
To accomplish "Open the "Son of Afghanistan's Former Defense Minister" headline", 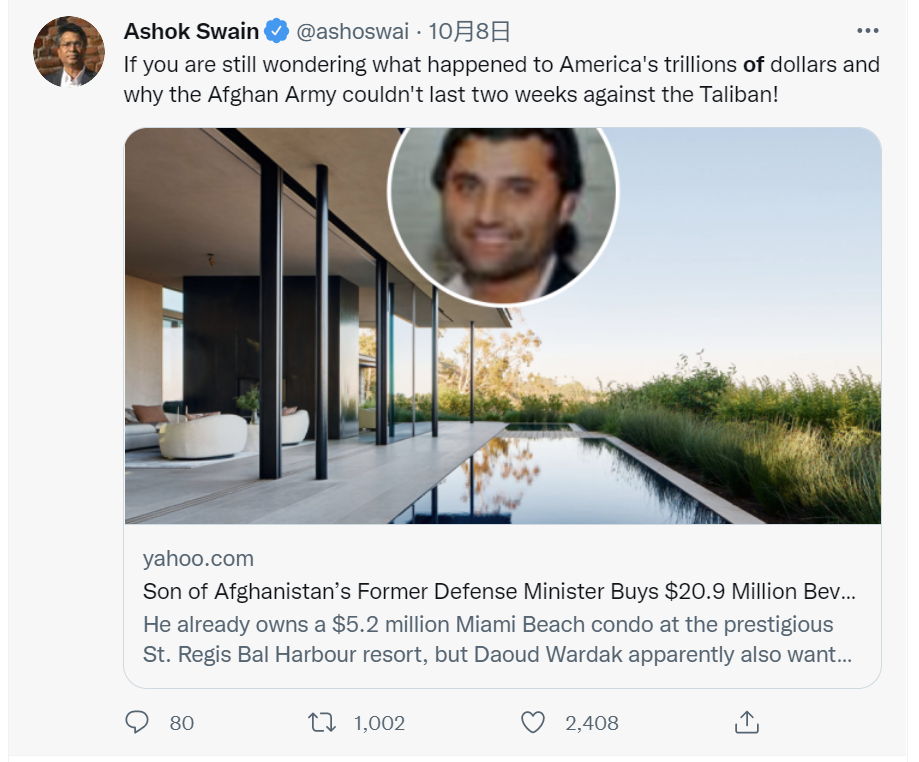I will [x=499, y=591].
